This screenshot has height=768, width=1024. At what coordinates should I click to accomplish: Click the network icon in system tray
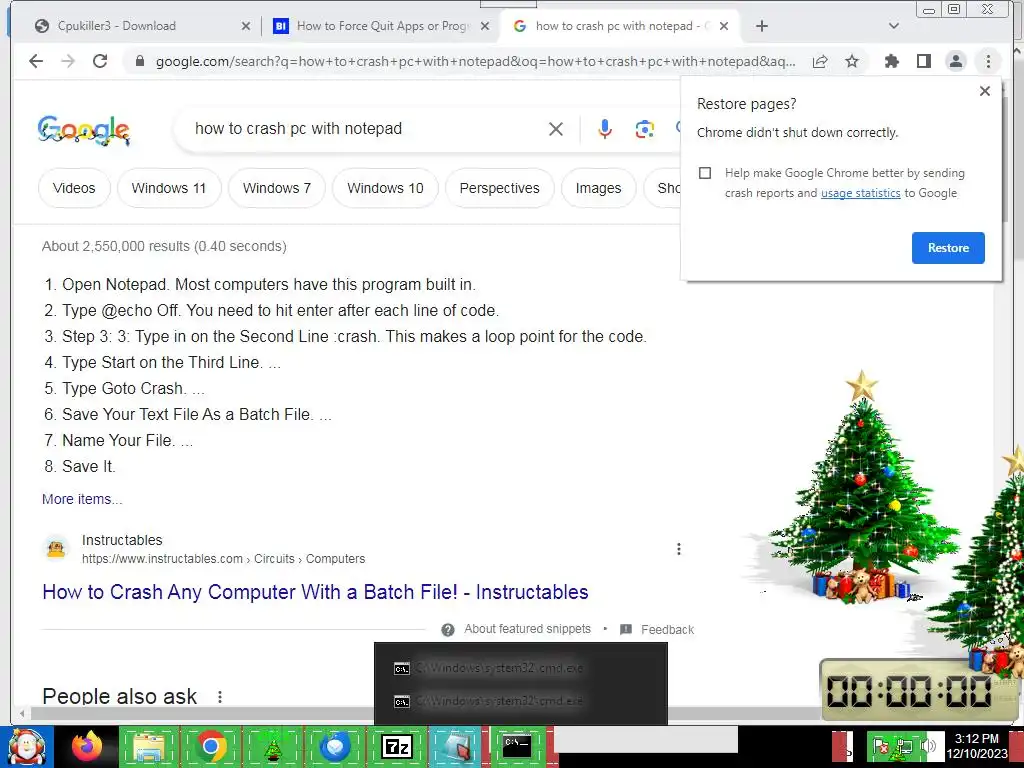[905, 746]
